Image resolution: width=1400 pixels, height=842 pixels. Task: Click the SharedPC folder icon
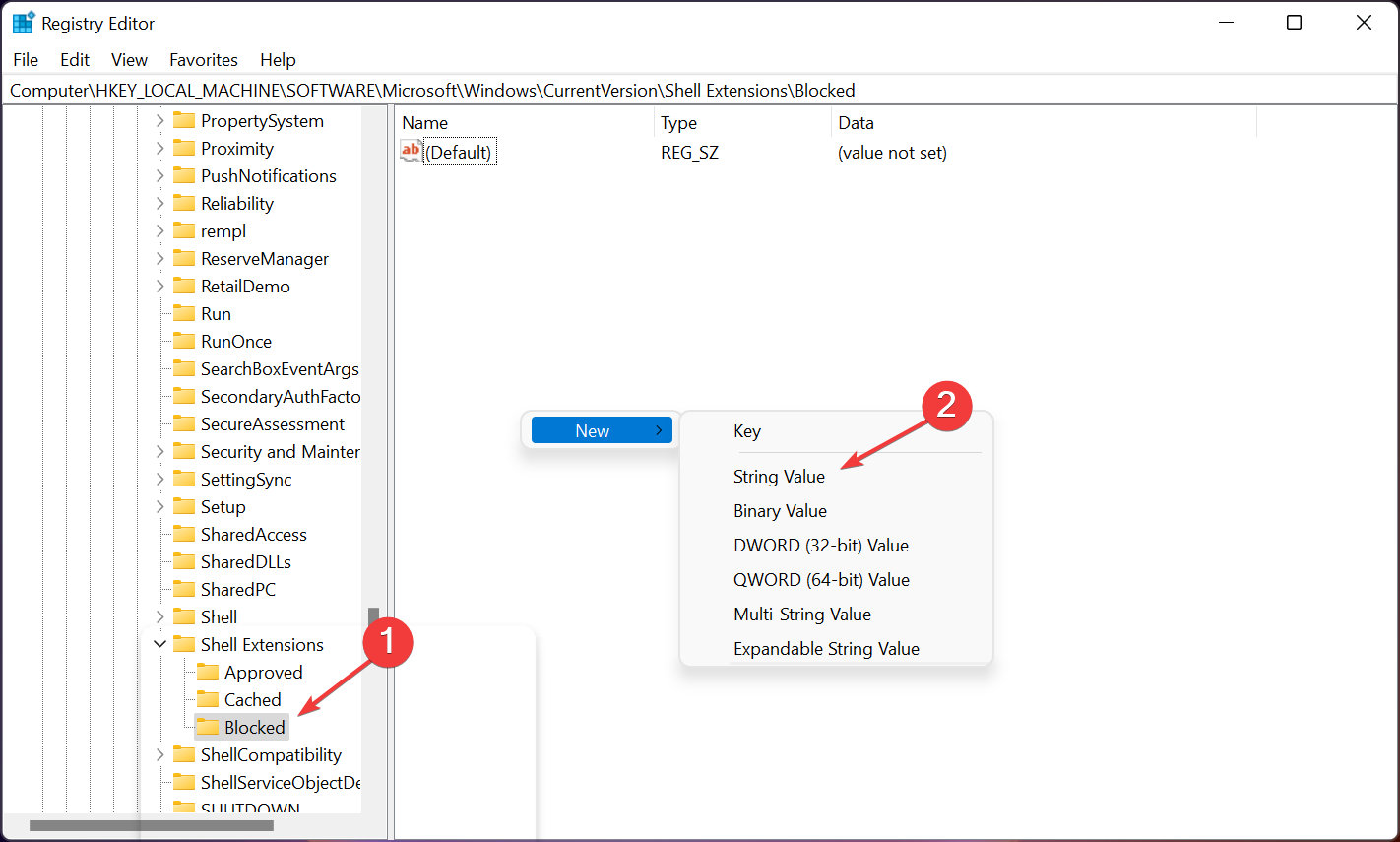pyautogui.click(x=183, y=590)
